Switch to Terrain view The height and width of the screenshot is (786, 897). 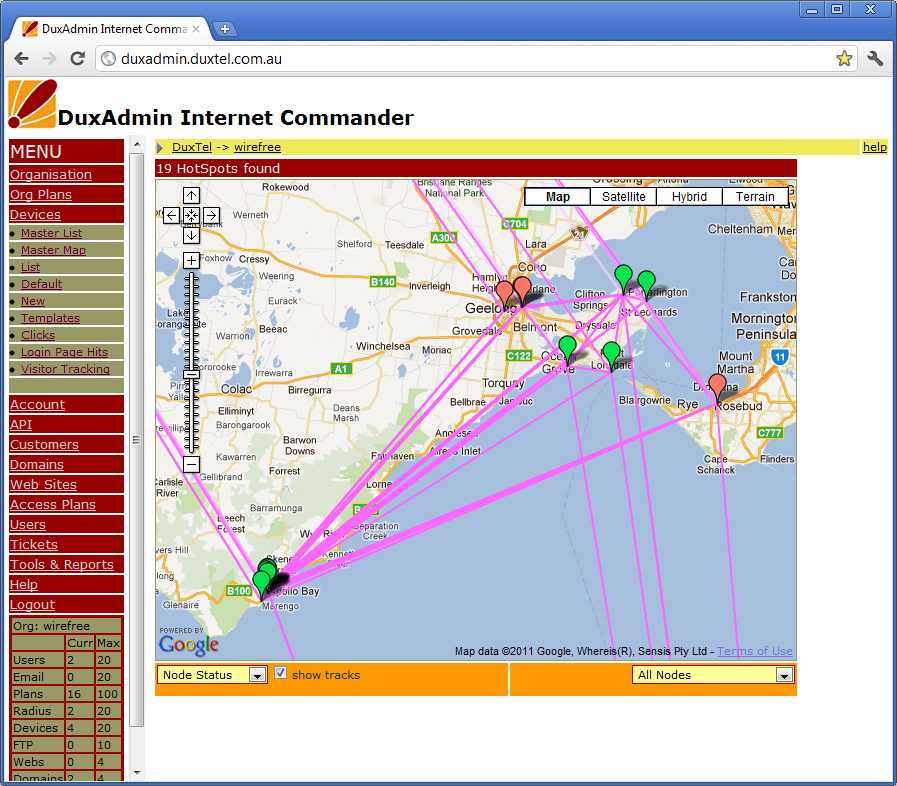pos(755,197)
